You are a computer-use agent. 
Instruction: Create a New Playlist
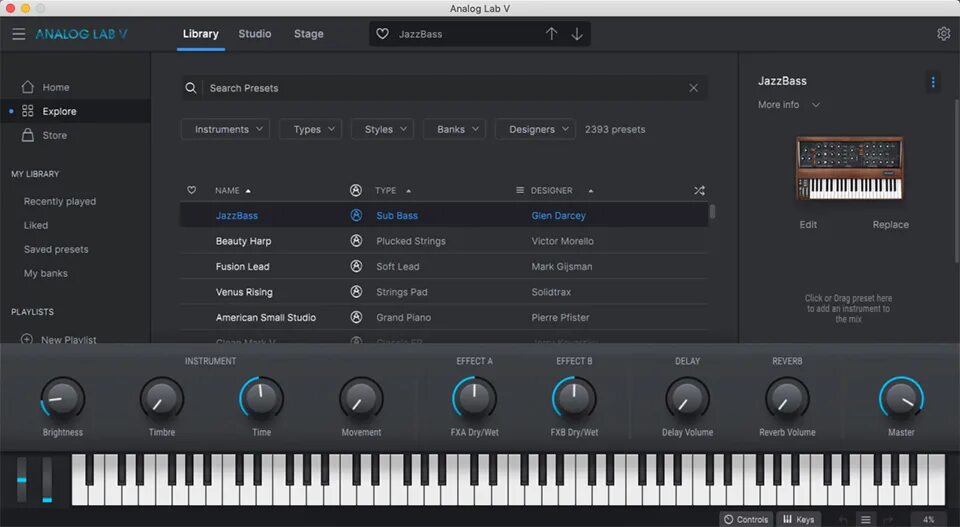(59, 339)
